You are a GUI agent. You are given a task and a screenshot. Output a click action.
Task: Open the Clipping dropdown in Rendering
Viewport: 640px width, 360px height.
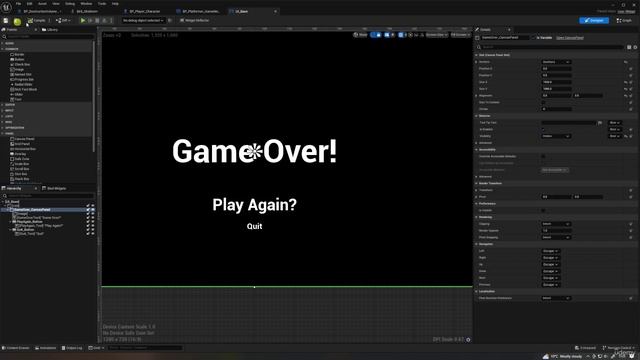tap(556, 224)
